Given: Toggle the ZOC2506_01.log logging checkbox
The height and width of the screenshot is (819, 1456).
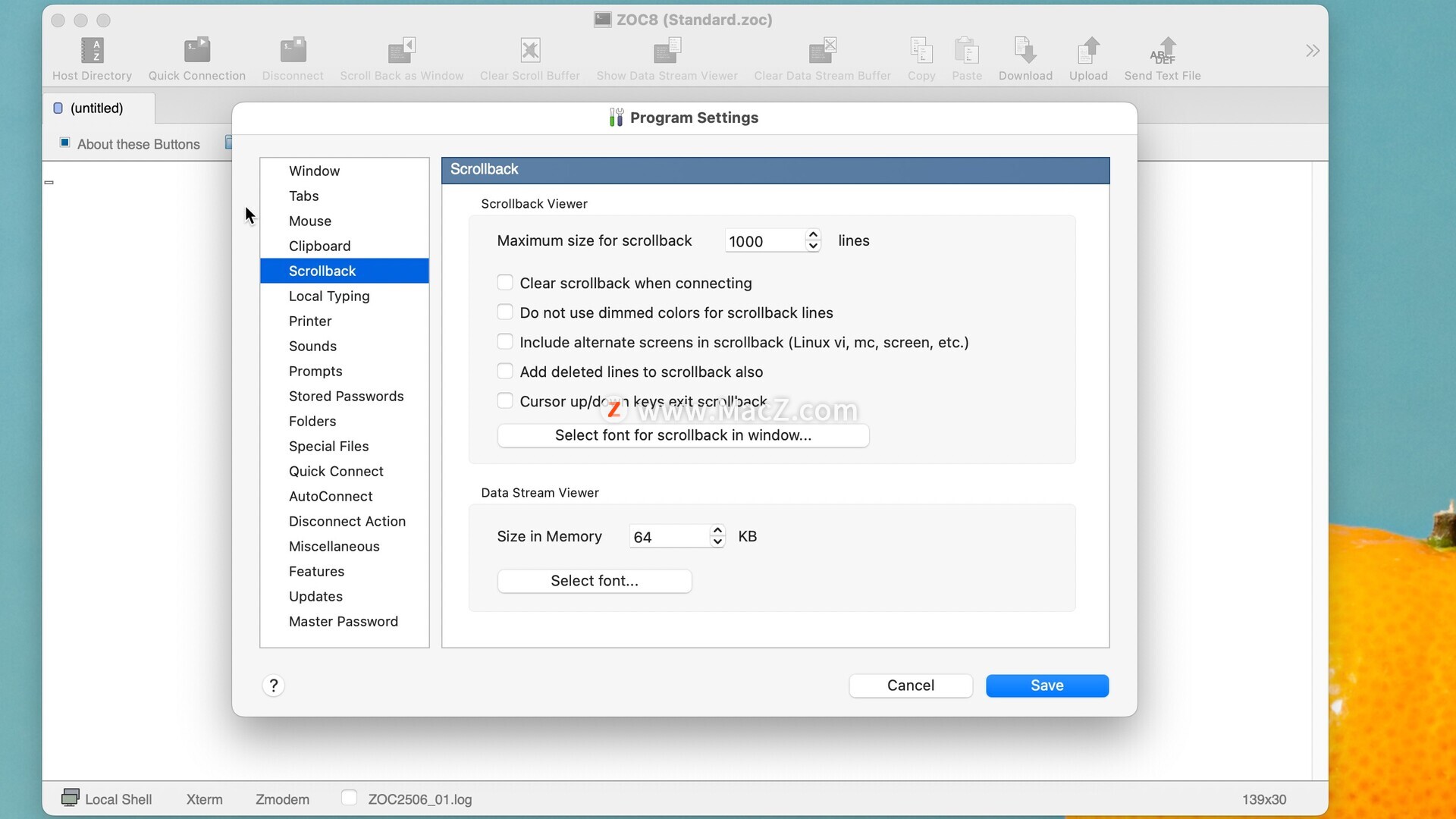Looking at the screenshot, I should pyautogui.click(x=350, y=798).
